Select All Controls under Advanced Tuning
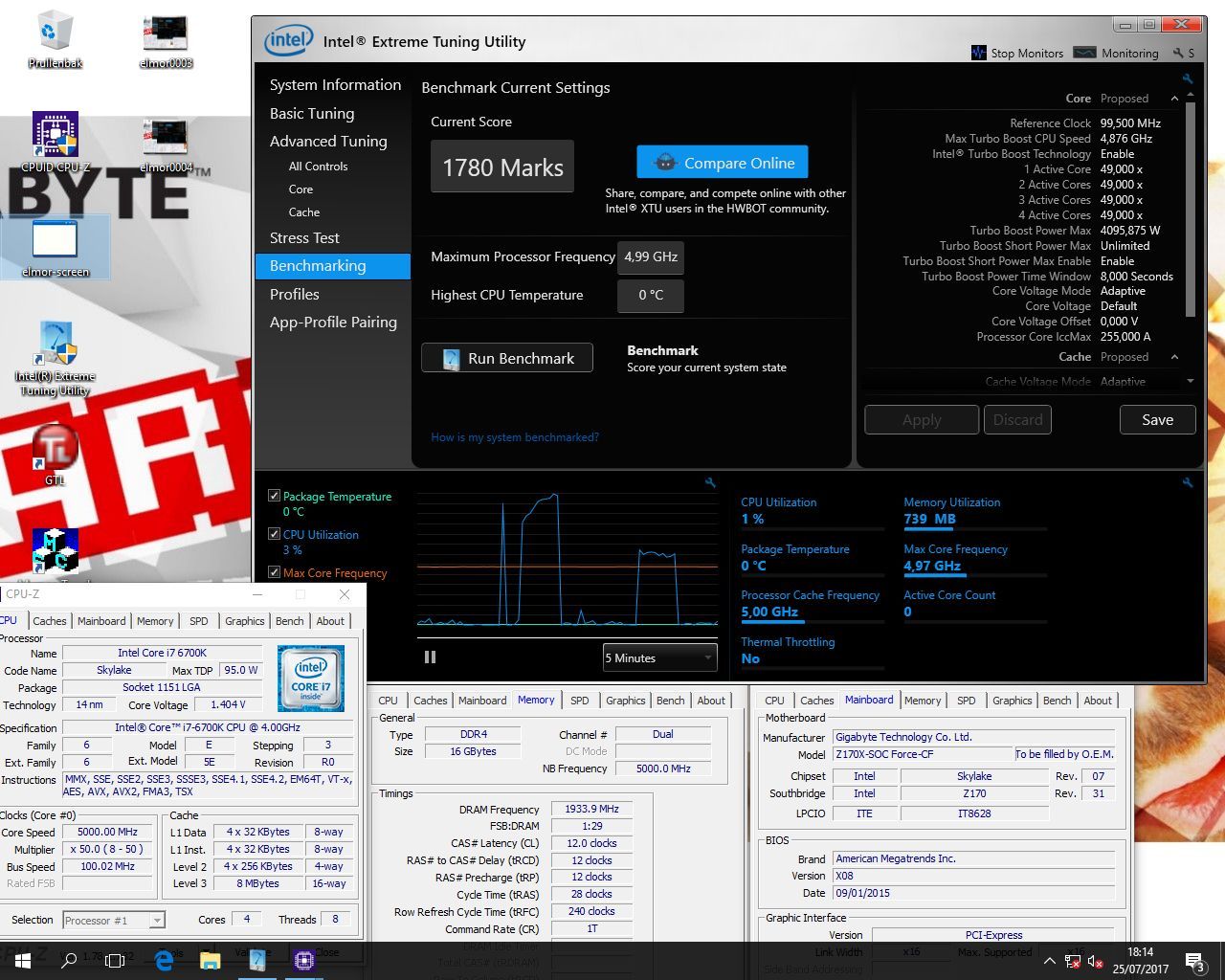1225x980 pixels. pos(318,166)
